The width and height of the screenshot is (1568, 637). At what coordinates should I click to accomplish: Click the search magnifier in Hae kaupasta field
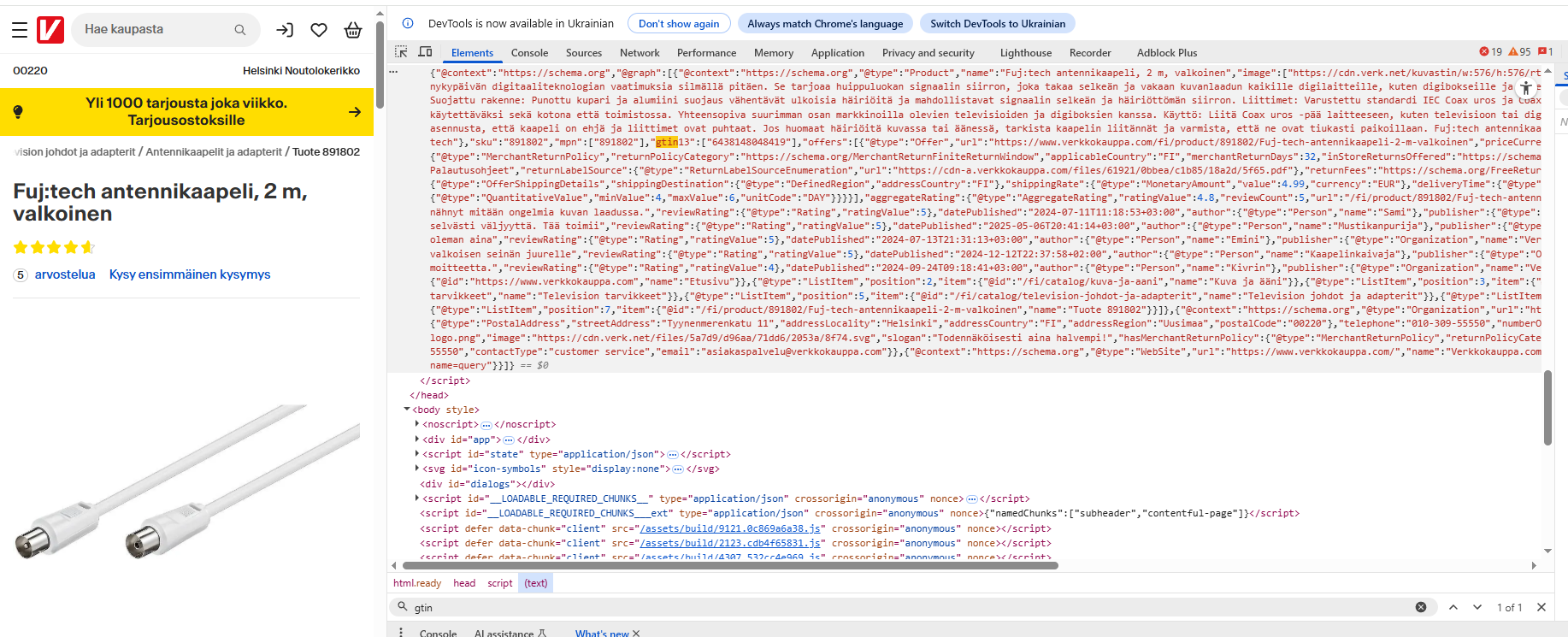(240, 30)
